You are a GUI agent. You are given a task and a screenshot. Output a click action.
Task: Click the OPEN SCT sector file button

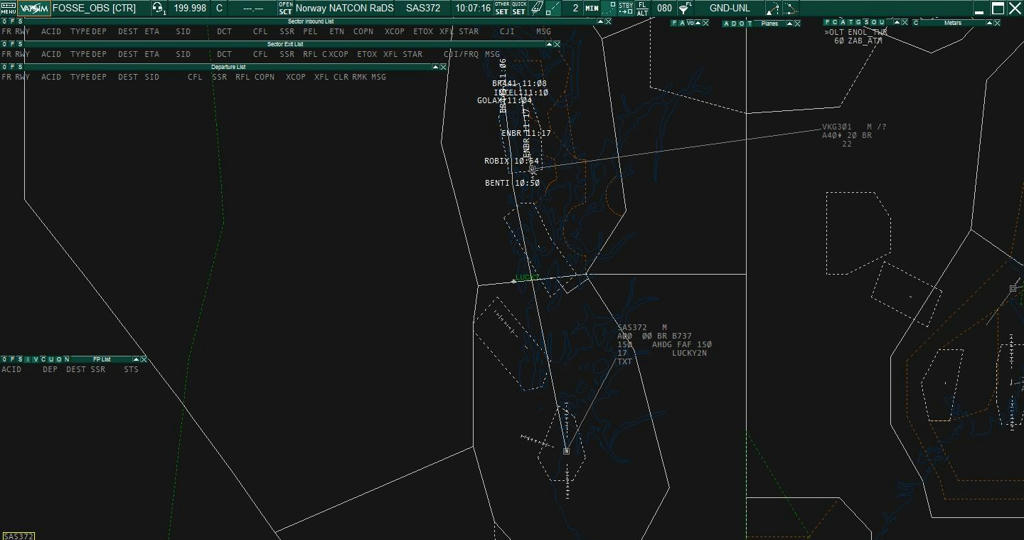pos(285,8)
